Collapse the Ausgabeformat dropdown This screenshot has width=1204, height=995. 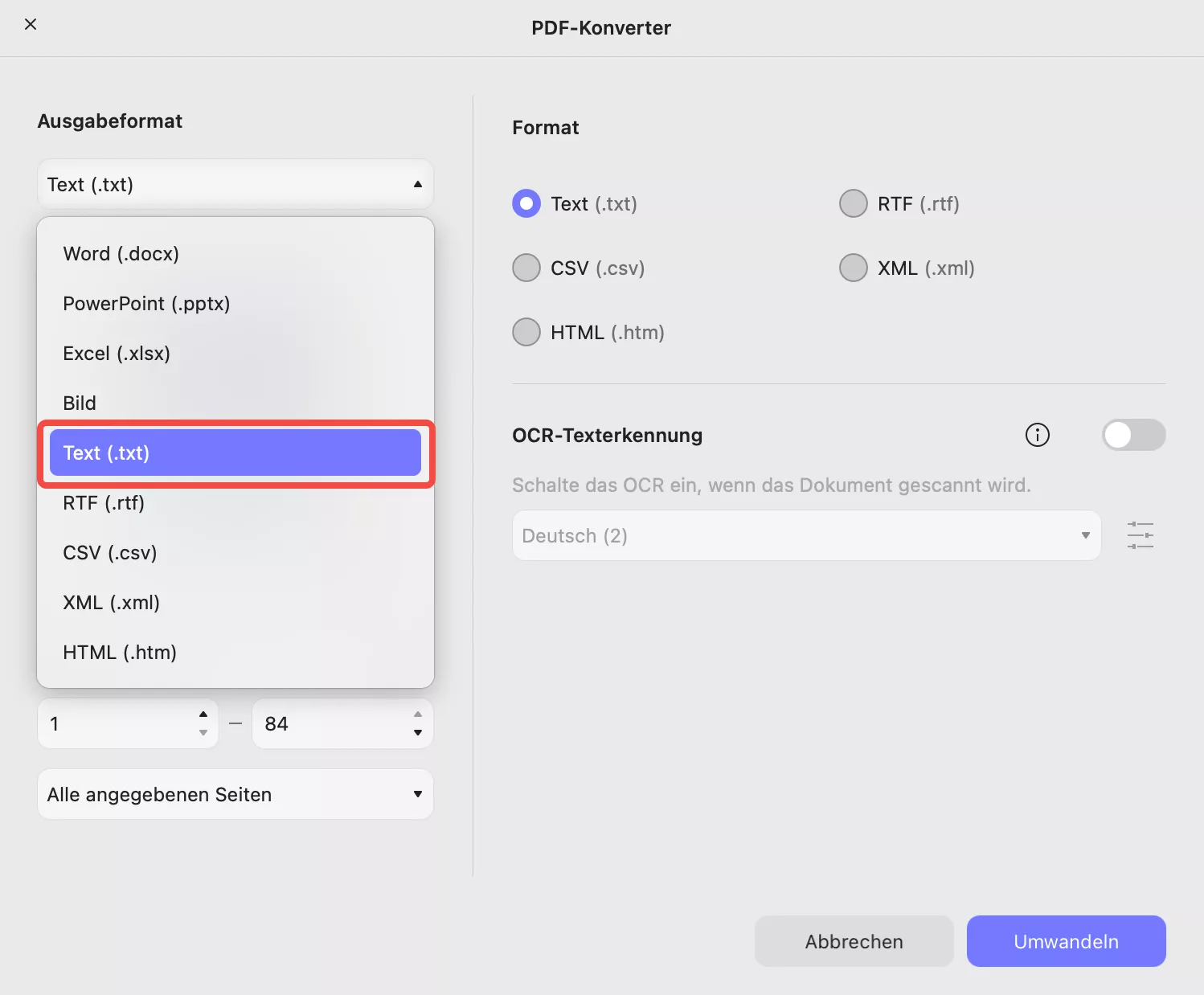[x=417, y=184]
